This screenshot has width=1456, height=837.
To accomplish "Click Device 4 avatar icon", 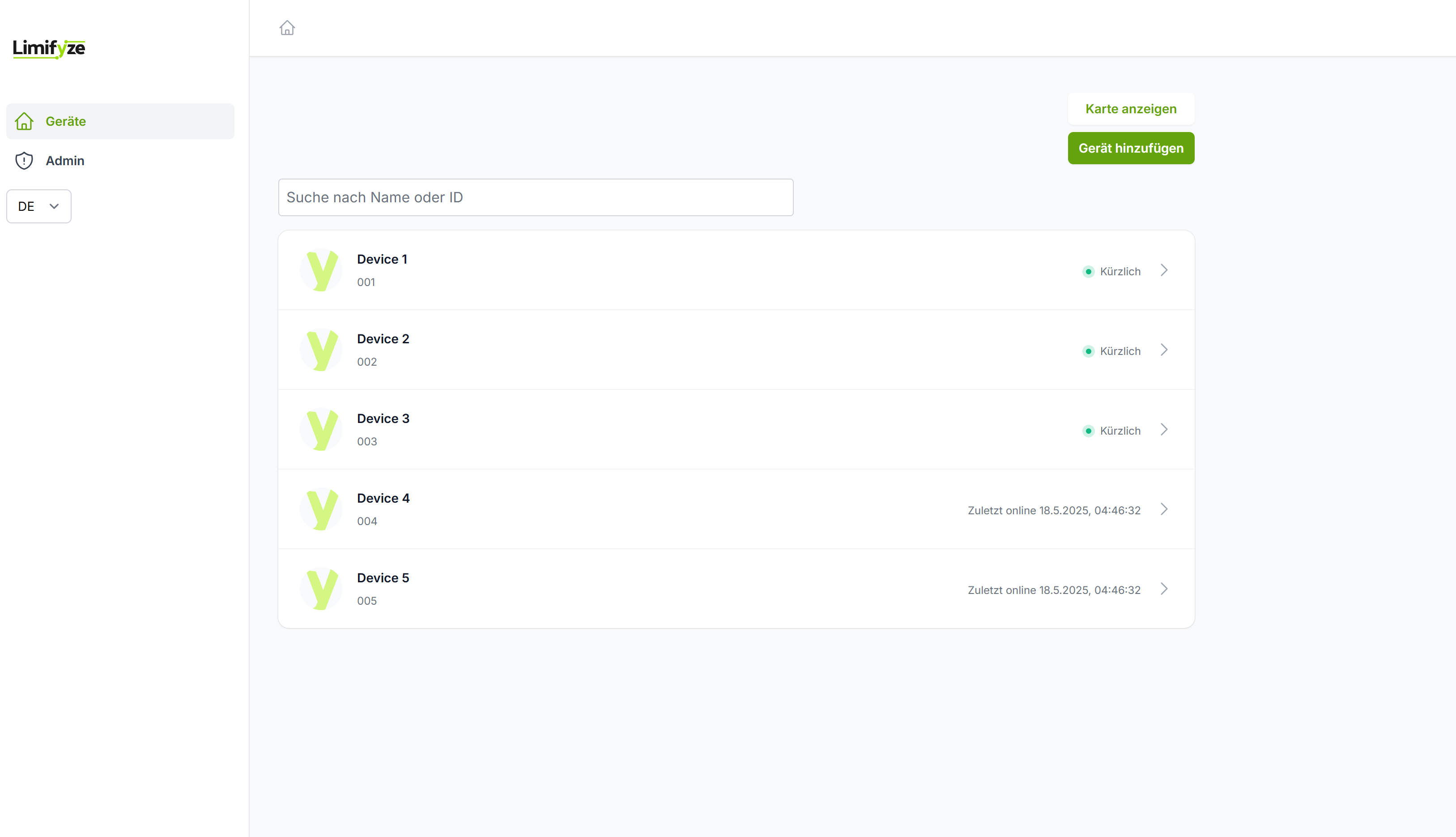I will pos(321,509).
